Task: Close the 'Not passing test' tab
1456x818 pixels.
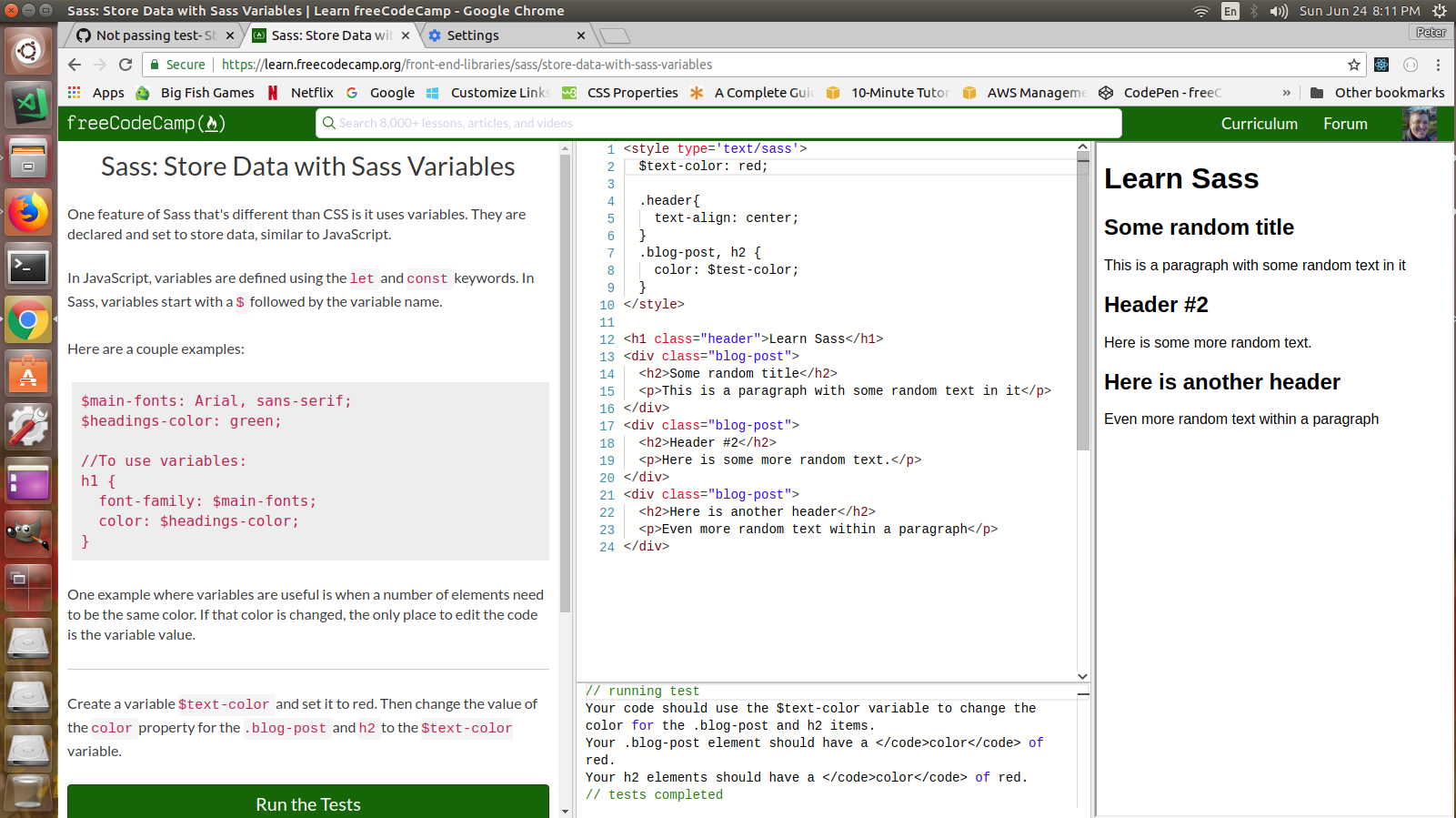Action: (x=230, y=35)
